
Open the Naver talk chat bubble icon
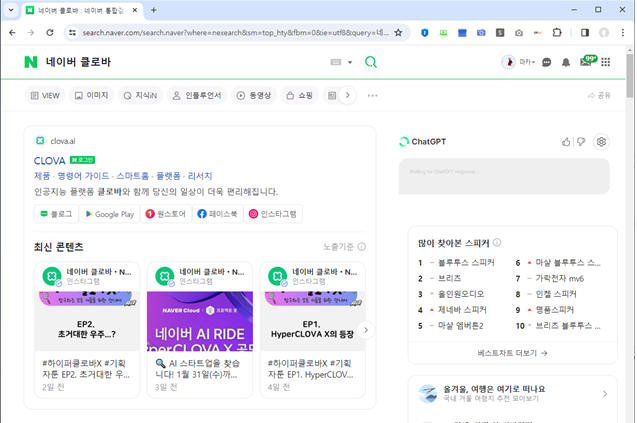point(546,62)
